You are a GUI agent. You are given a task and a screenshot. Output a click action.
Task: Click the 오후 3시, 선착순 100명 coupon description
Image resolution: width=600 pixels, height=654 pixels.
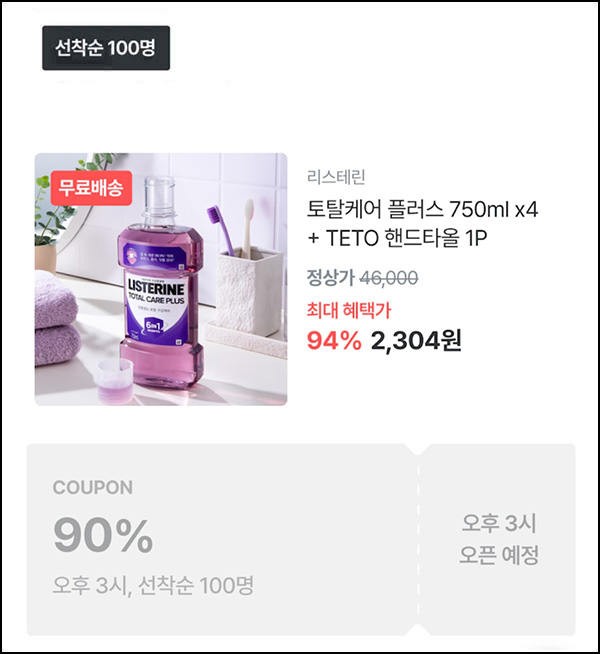153,585
